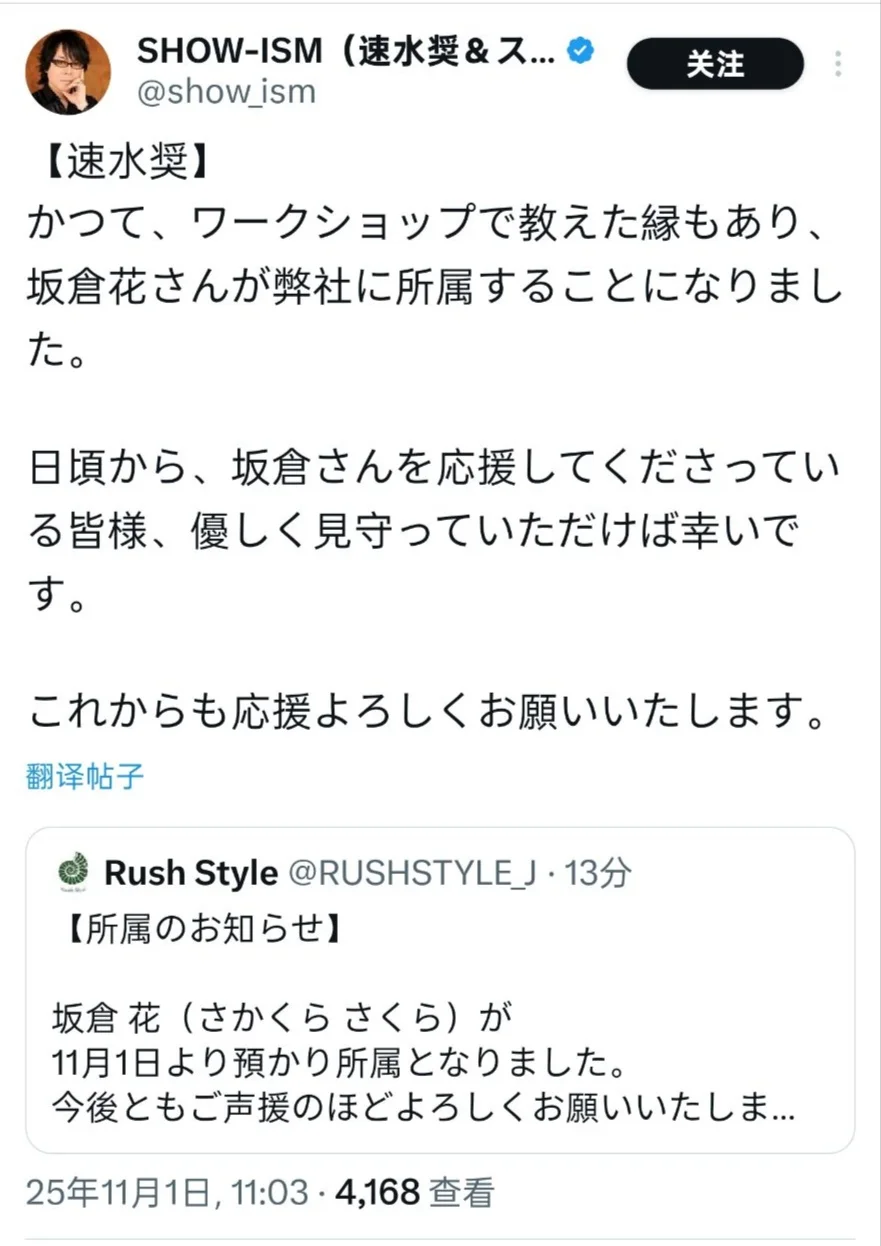Screen dimensions: 881x1246
Task: Click the @RUSHSTYLE_J handle
Action: [411, 873]
